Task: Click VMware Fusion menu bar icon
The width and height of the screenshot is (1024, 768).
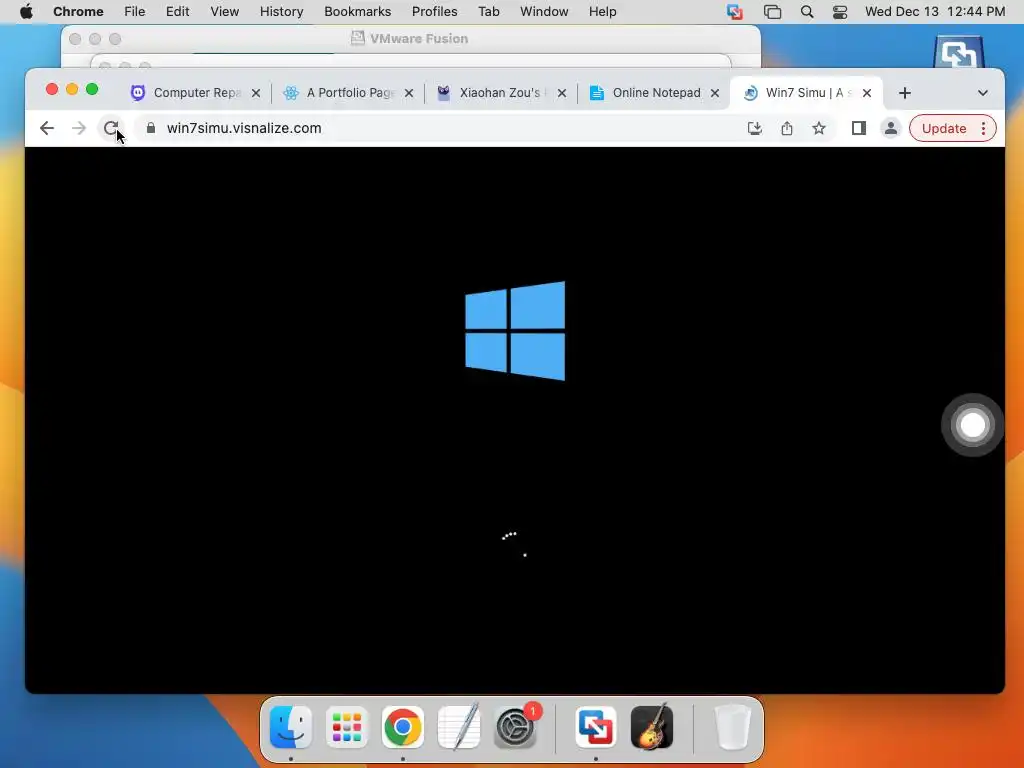Action: tap(735, 12)
